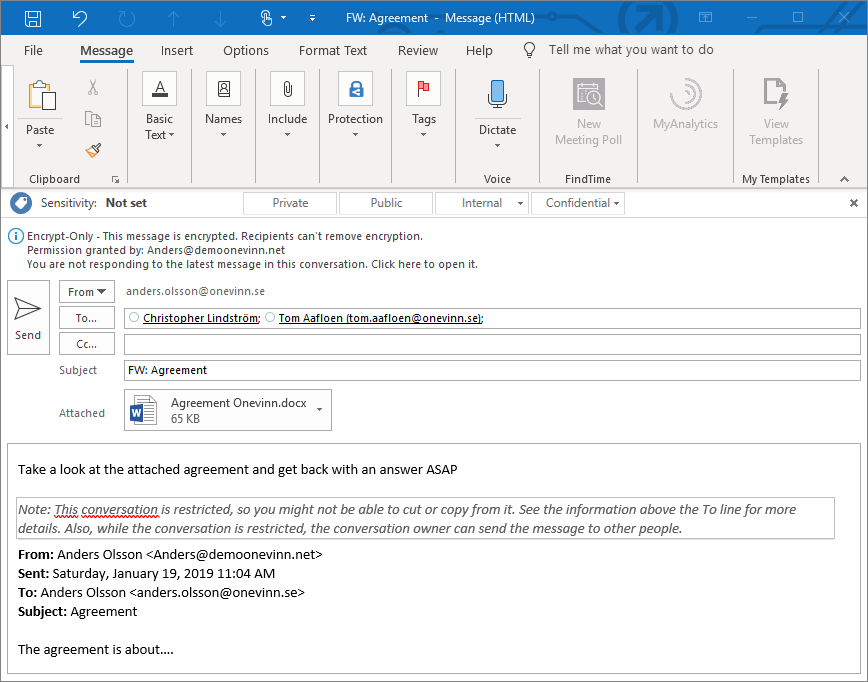Switch to the Insert ribbon tab
Screen dimensions: 868x682
(x=177, y=51)
